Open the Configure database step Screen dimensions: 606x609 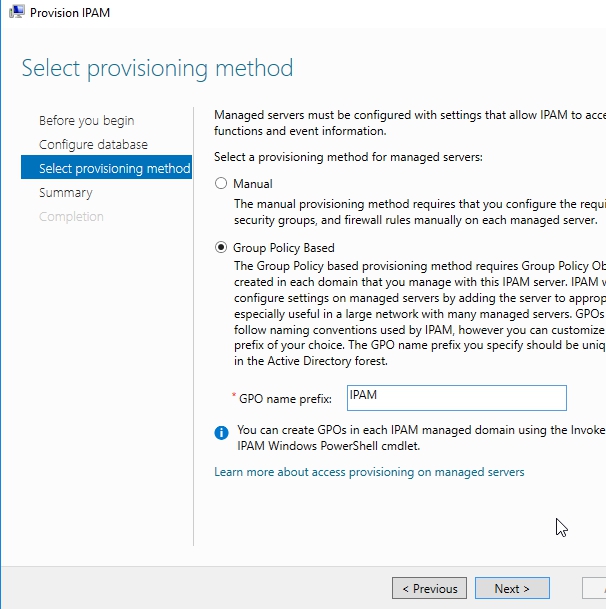pyautogui.click(x=93, y=145)
